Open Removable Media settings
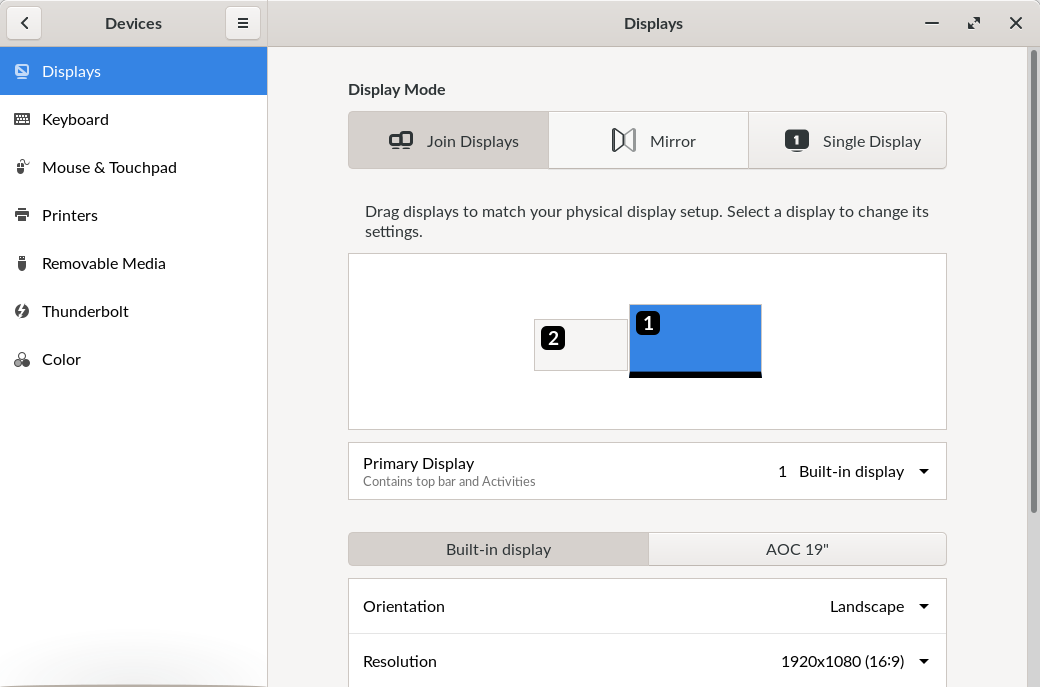The image size is (1040, 687). [133, 263]
